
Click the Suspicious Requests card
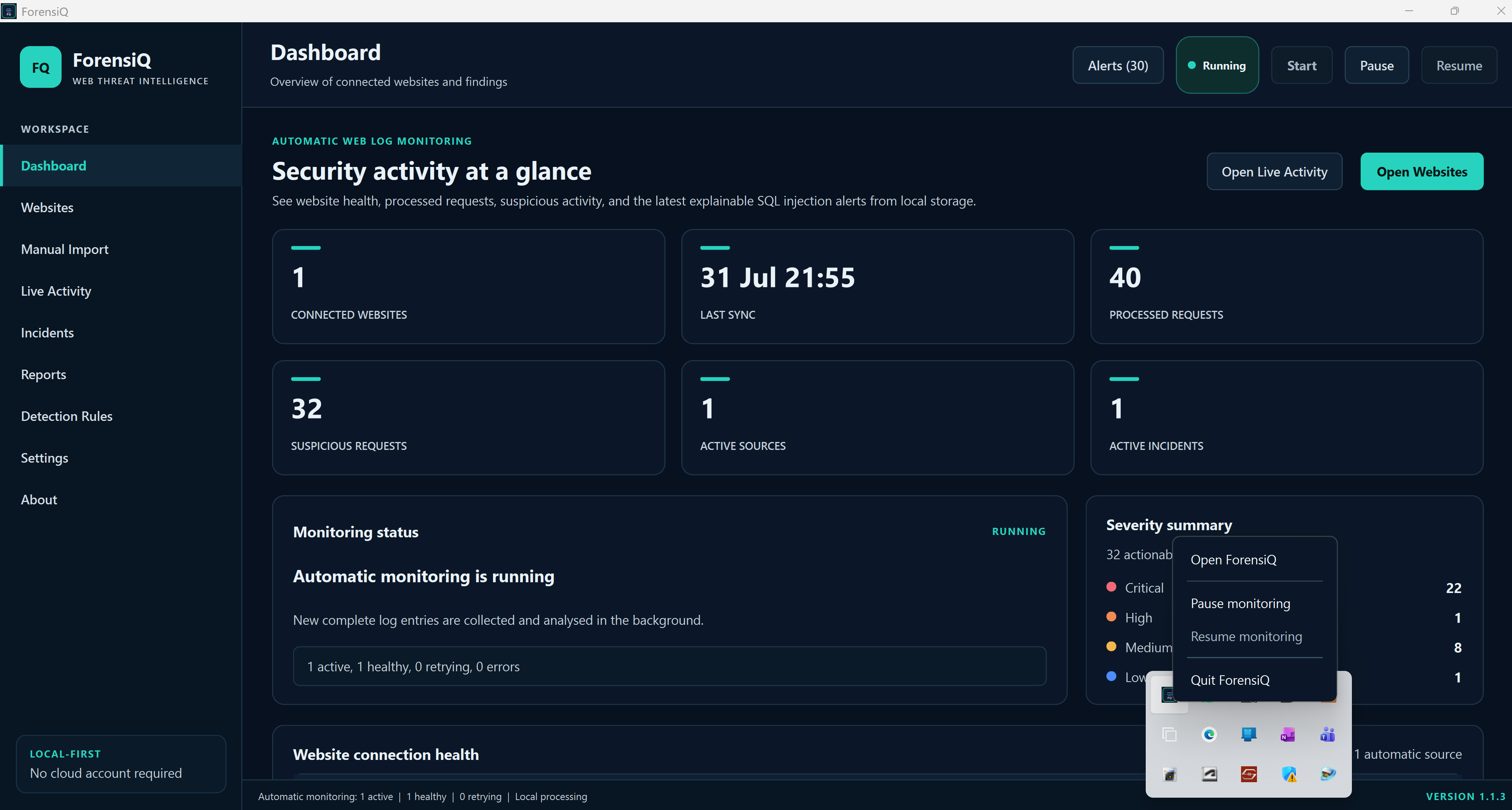tap(468, 418)
